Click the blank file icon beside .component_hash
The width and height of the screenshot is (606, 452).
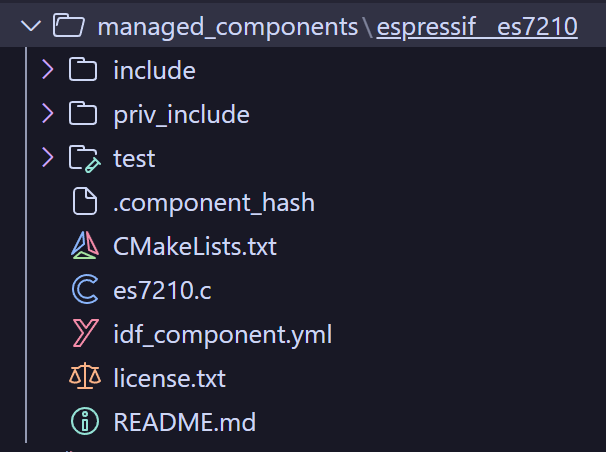click(x=84, y=202)
